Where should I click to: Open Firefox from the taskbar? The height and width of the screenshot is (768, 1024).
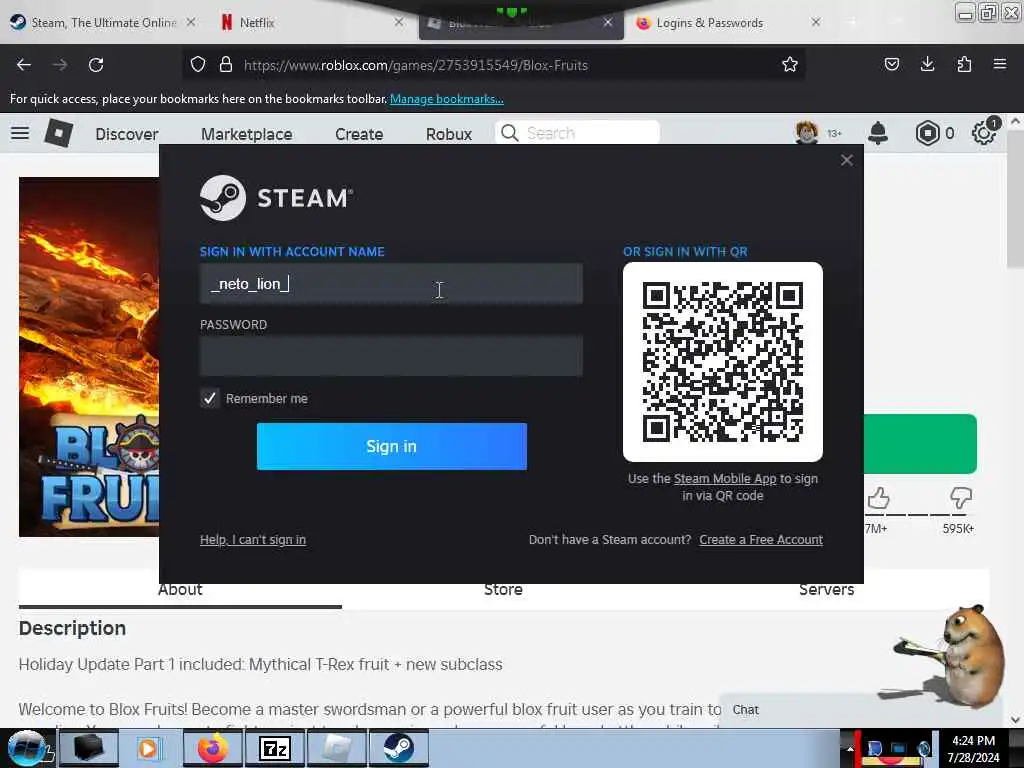click(x=214, y=748)
